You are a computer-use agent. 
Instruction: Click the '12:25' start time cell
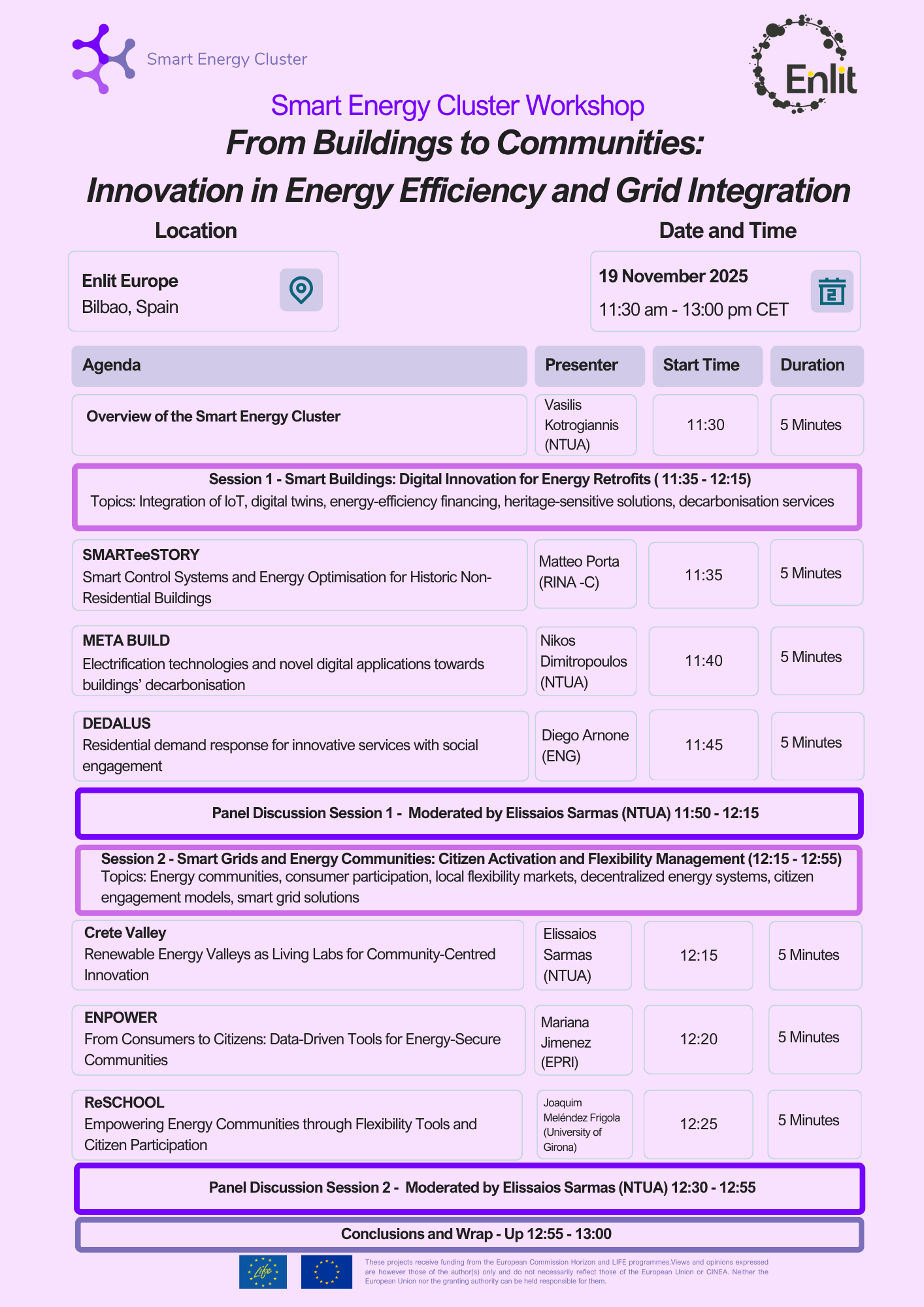click(x=699, y=1124)
